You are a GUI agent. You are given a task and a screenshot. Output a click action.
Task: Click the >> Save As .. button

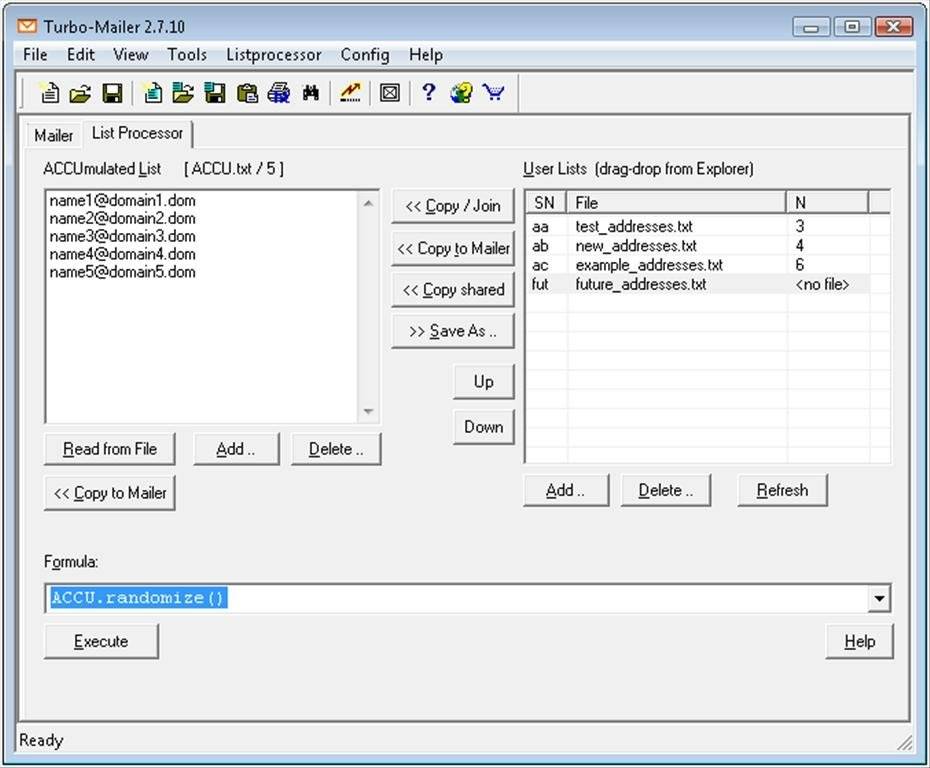tap(453, 331)
